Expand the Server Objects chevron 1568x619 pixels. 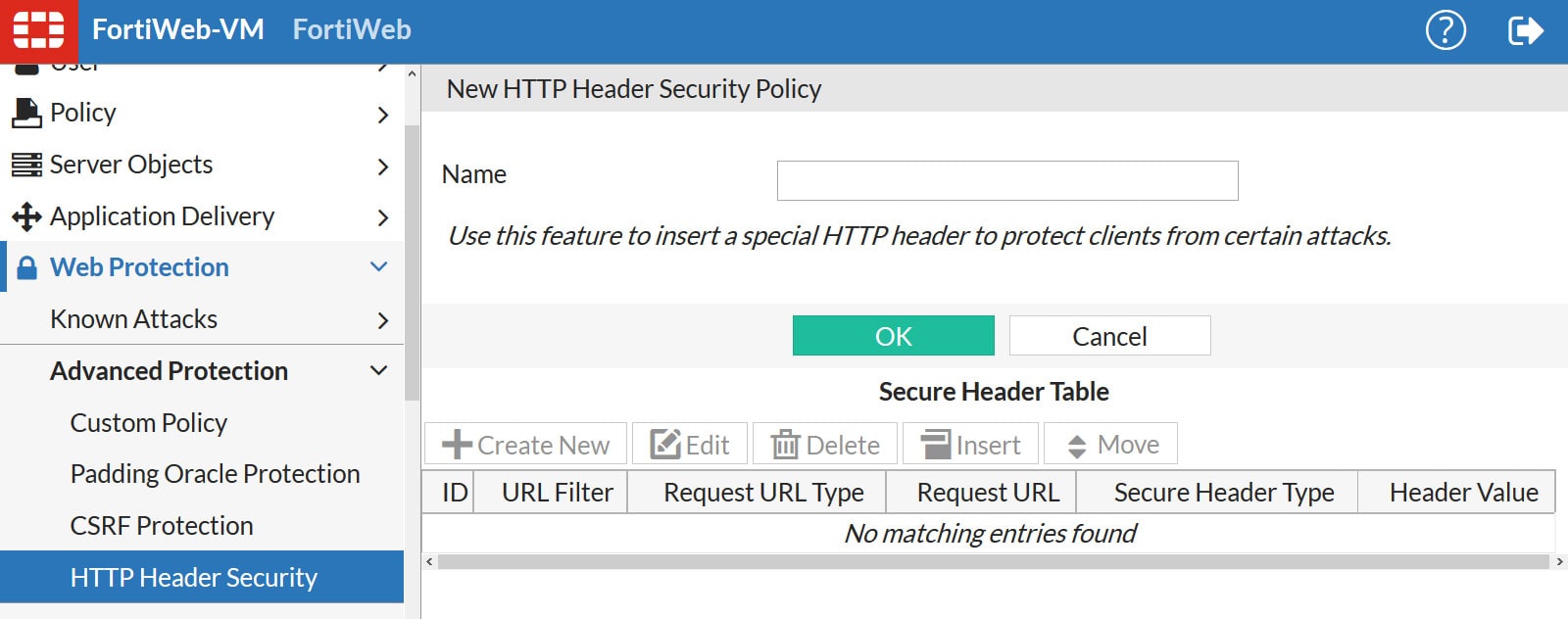[383, 167]
